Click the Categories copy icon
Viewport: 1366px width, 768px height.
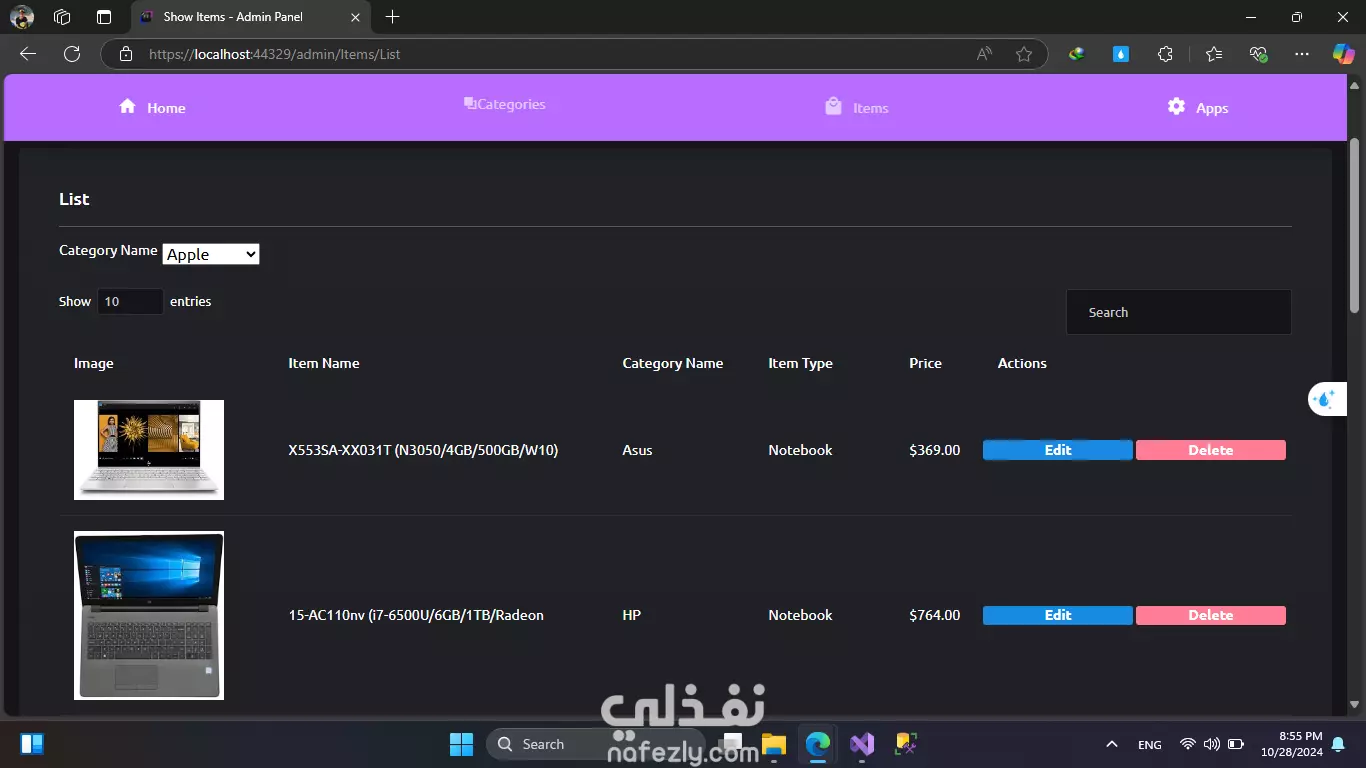pyautogui.click(x=469, y=103)
